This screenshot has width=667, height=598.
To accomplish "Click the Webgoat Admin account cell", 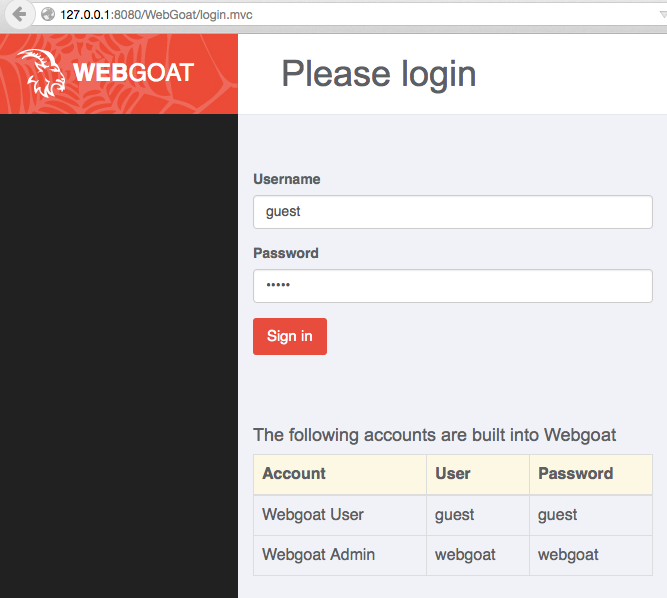I will [x=318, y=554].
